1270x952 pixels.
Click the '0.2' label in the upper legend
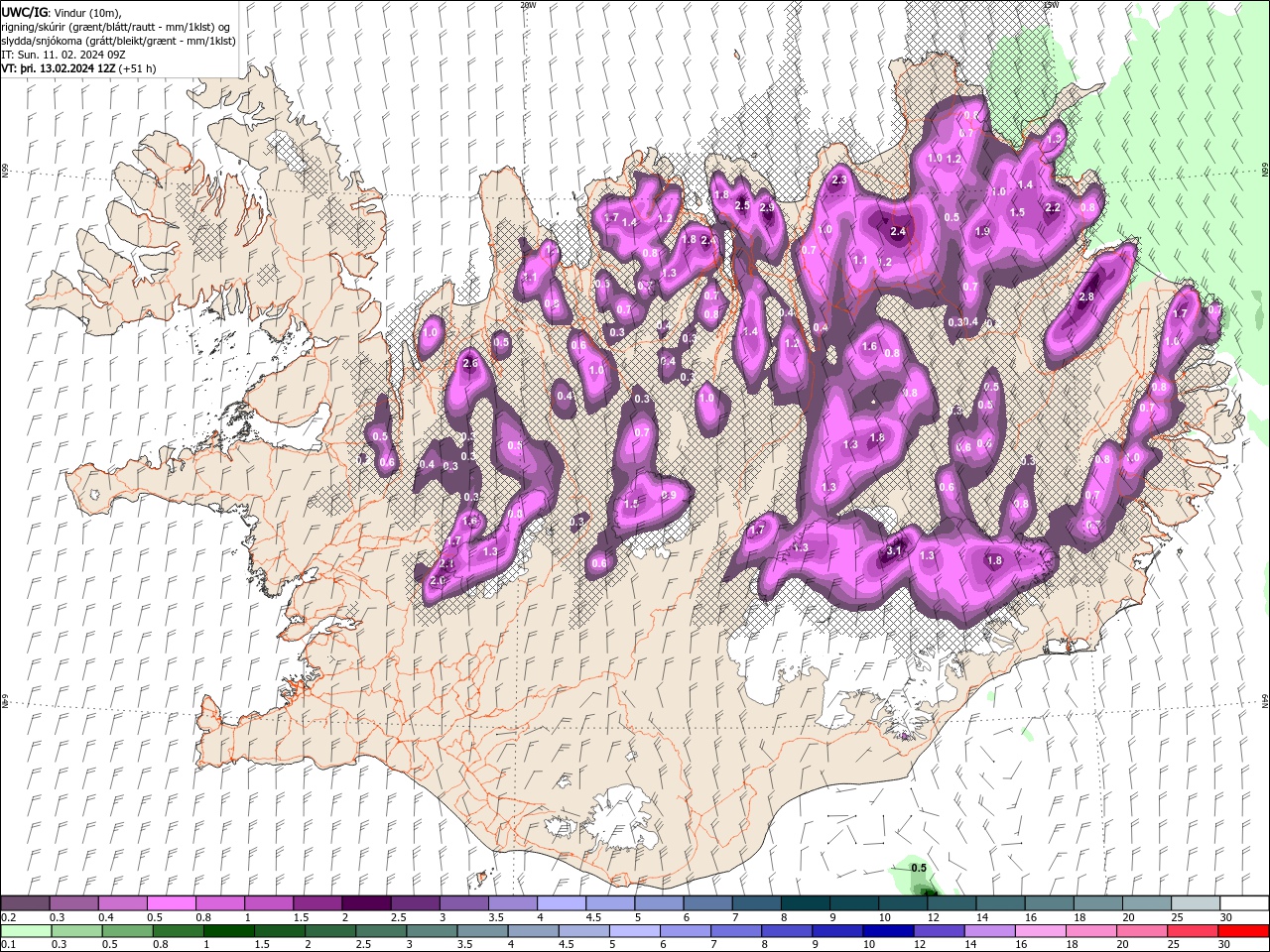(x=8, y=917)
